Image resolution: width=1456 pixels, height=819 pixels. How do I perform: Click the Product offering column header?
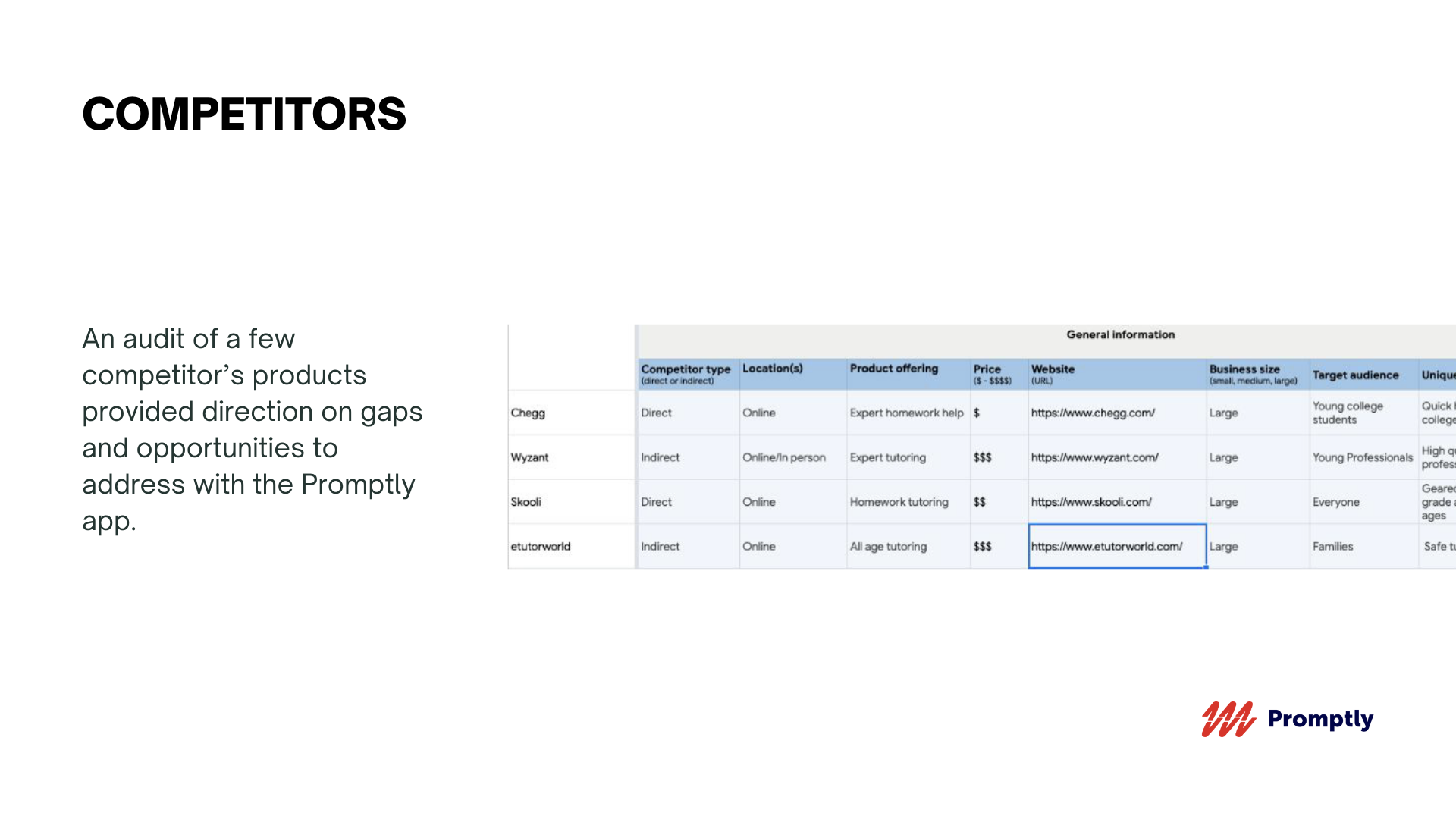tap(893, 369)
